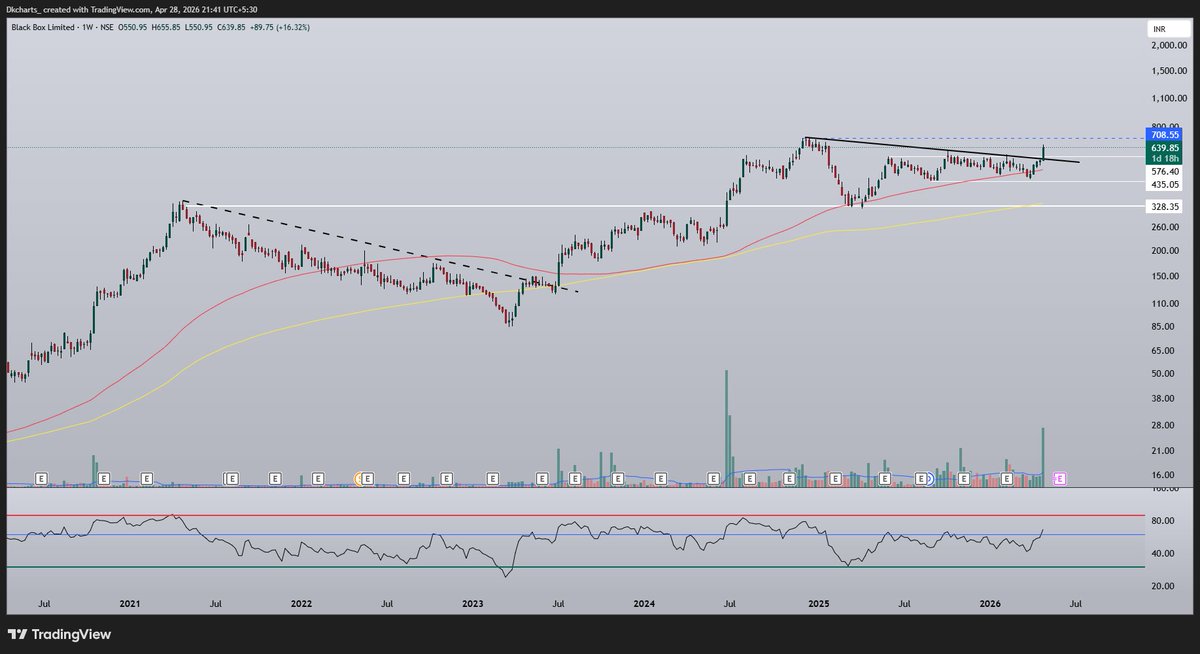Screen dimensions: 1200x654
Task: Click the yellow crescent event icon near mid-2022
Action: tap(359, 478)
